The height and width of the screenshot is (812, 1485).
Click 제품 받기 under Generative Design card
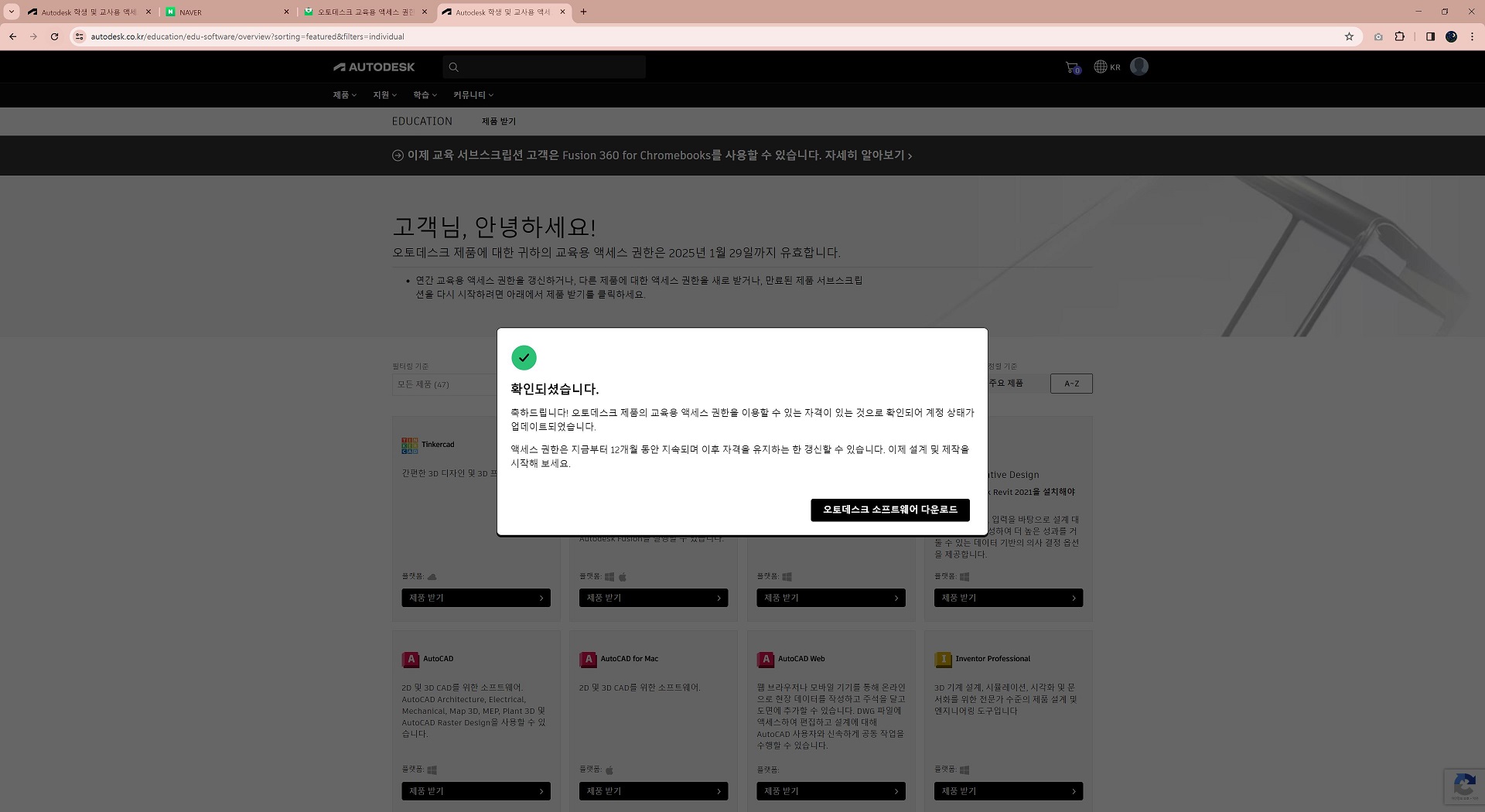pyautogui.click(x=1009, y=598)
